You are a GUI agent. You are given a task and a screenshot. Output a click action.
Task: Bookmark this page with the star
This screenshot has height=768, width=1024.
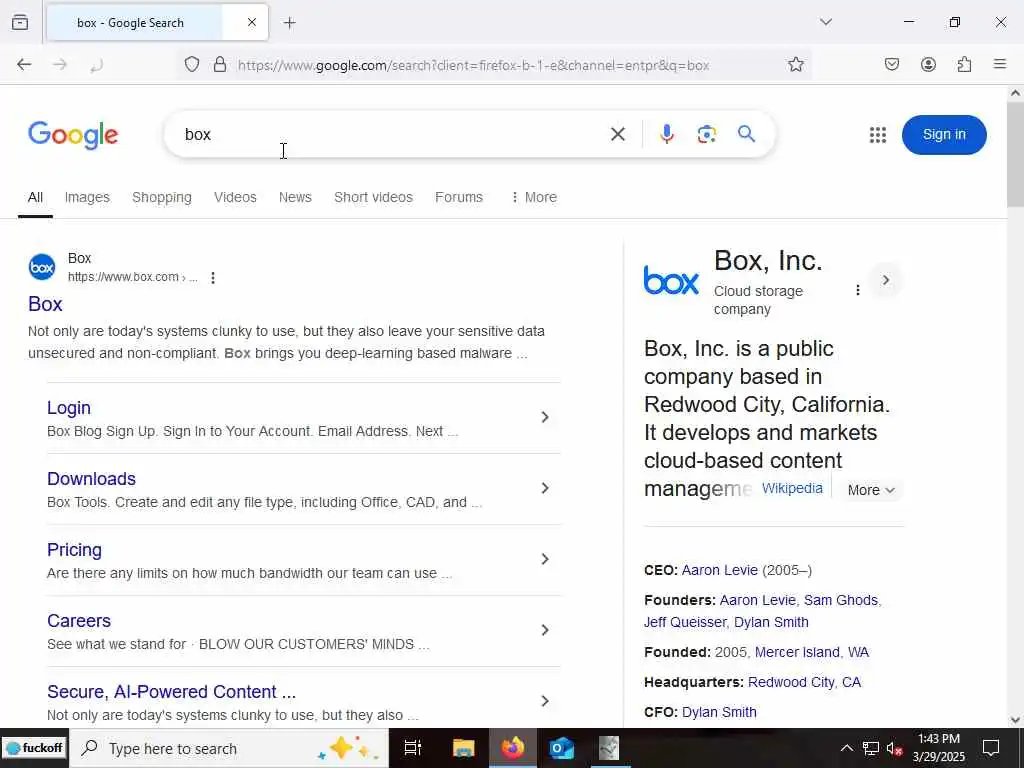click(x=795, y=65)
